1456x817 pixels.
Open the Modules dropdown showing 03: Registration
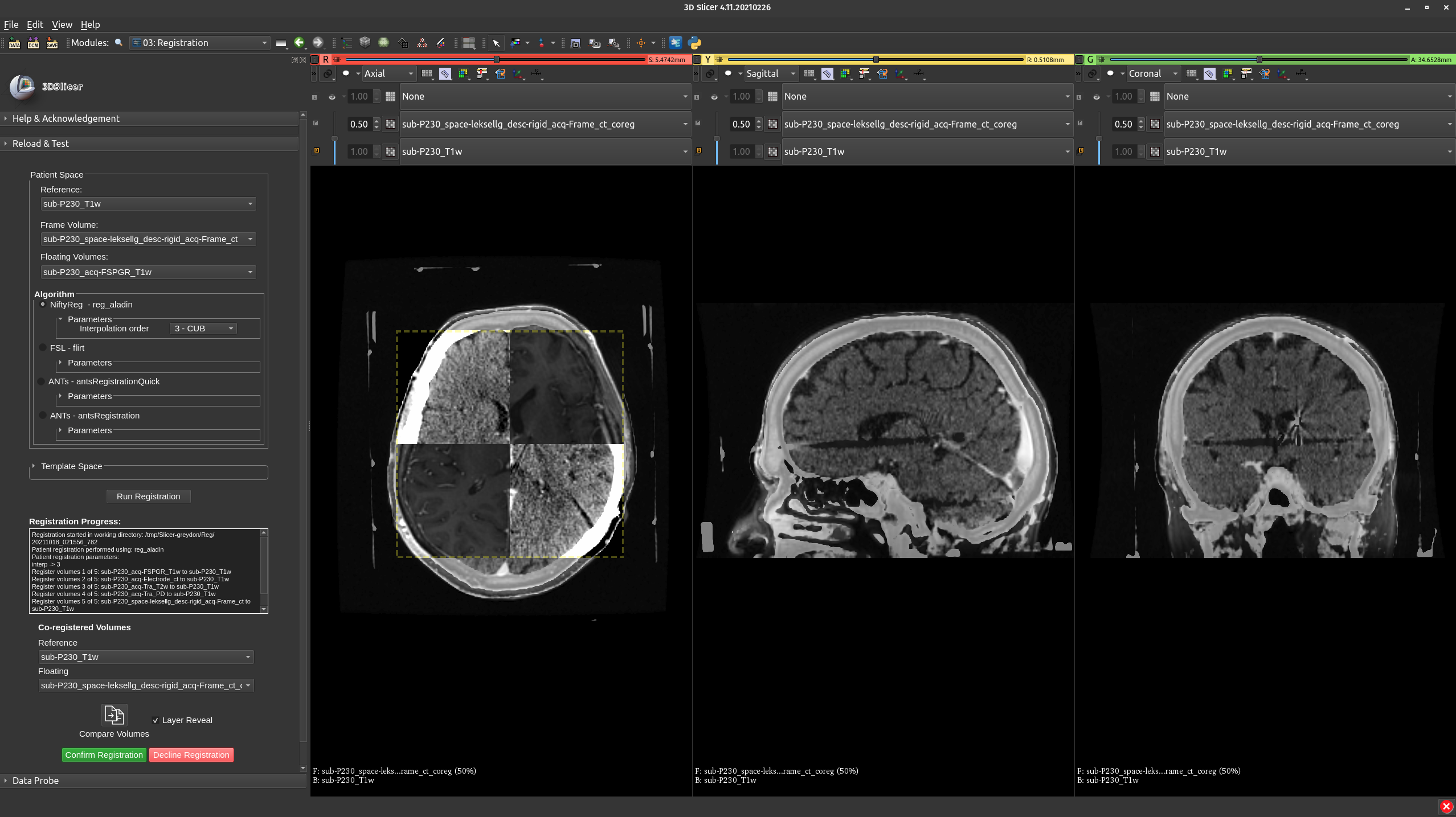click(199, 43)
